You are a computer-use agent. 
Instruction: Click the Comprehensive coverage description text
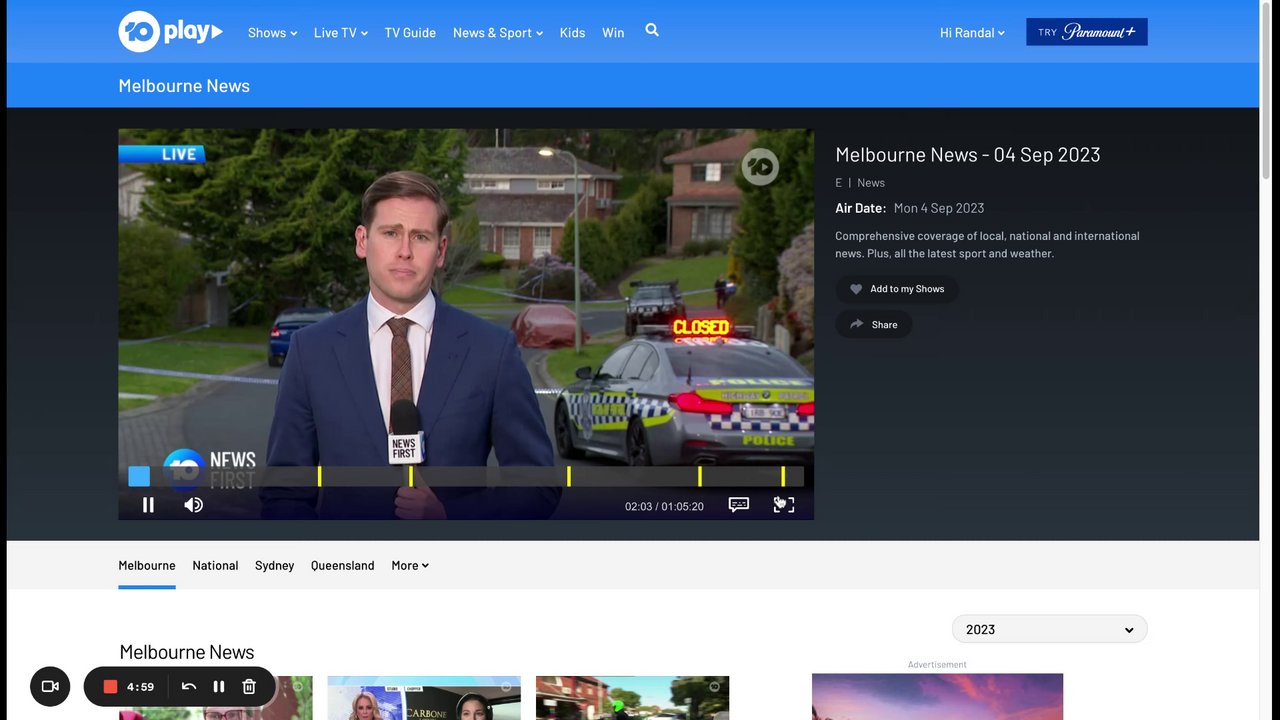pos(987,245)
